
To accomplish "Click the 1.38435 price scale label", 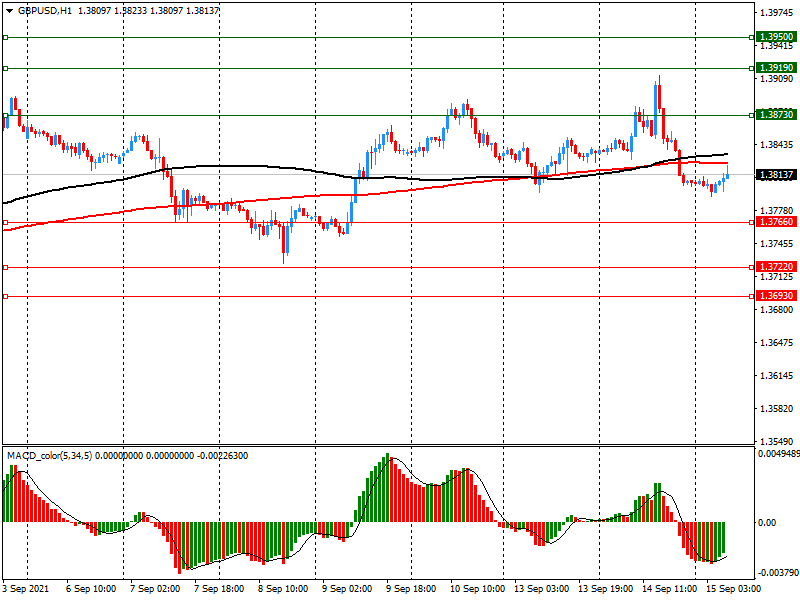I will [x=777, y=145].
